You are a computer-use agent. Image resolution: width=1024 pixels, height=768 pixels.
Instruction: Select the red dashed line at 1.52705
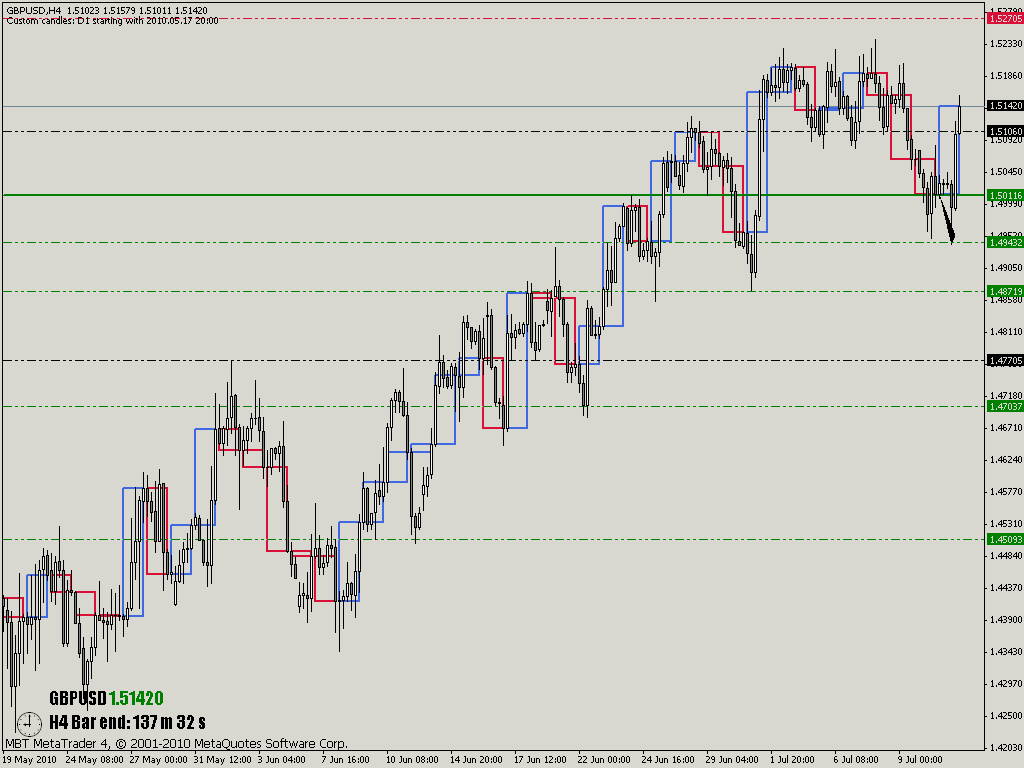click(x=494, y=18)
